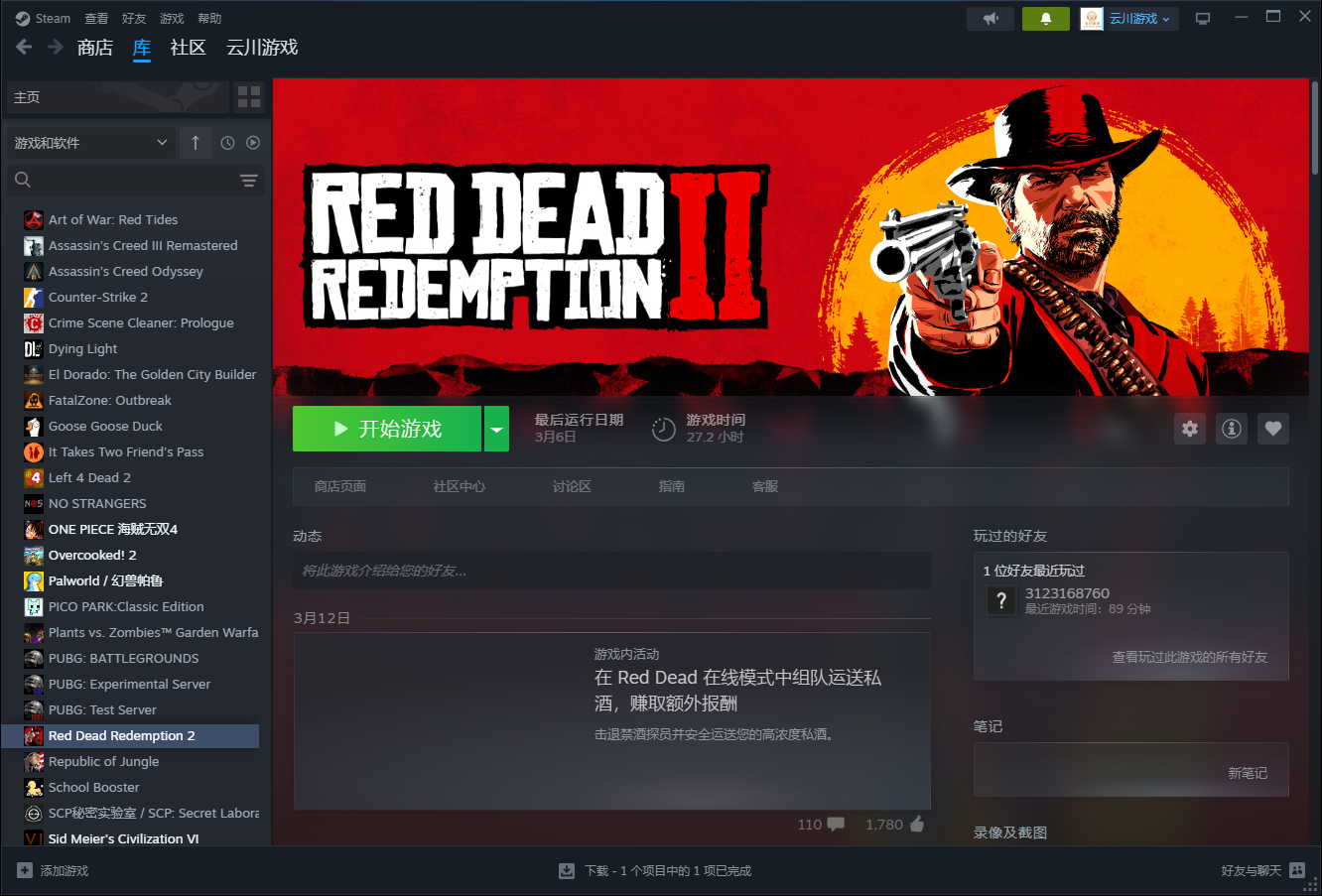Open the 商店页面 link
Screen dimensions: 1322x896
click(x=340, y=486)
